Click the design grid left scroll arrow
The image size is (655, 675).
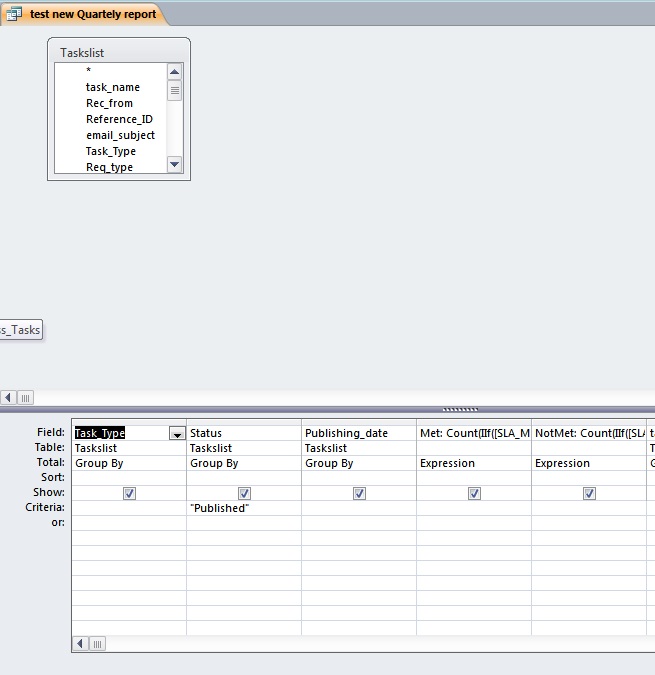80,644
